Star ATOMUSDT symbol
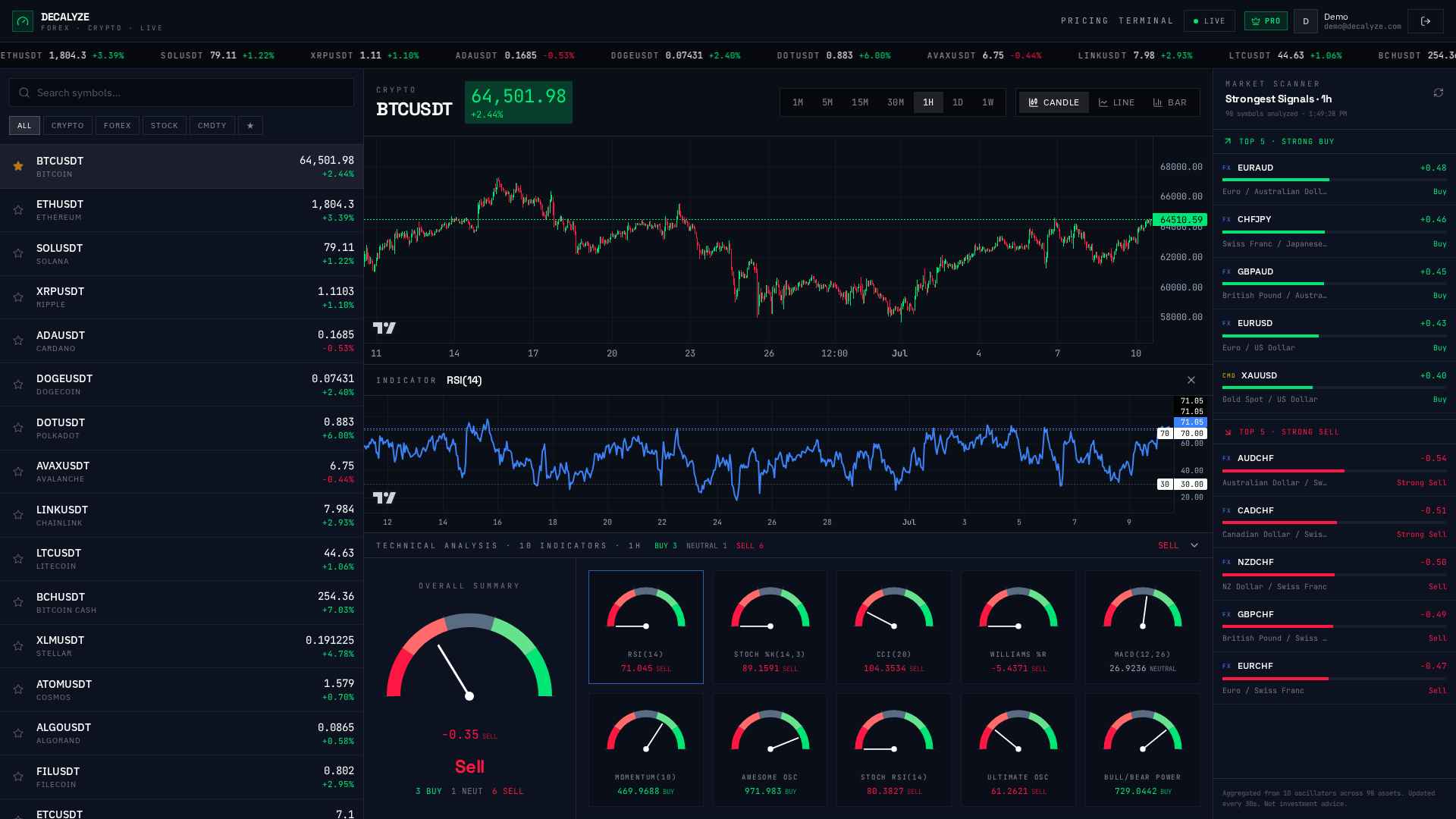Viewport: 1456px width, 819px height. tap(18, 689)
